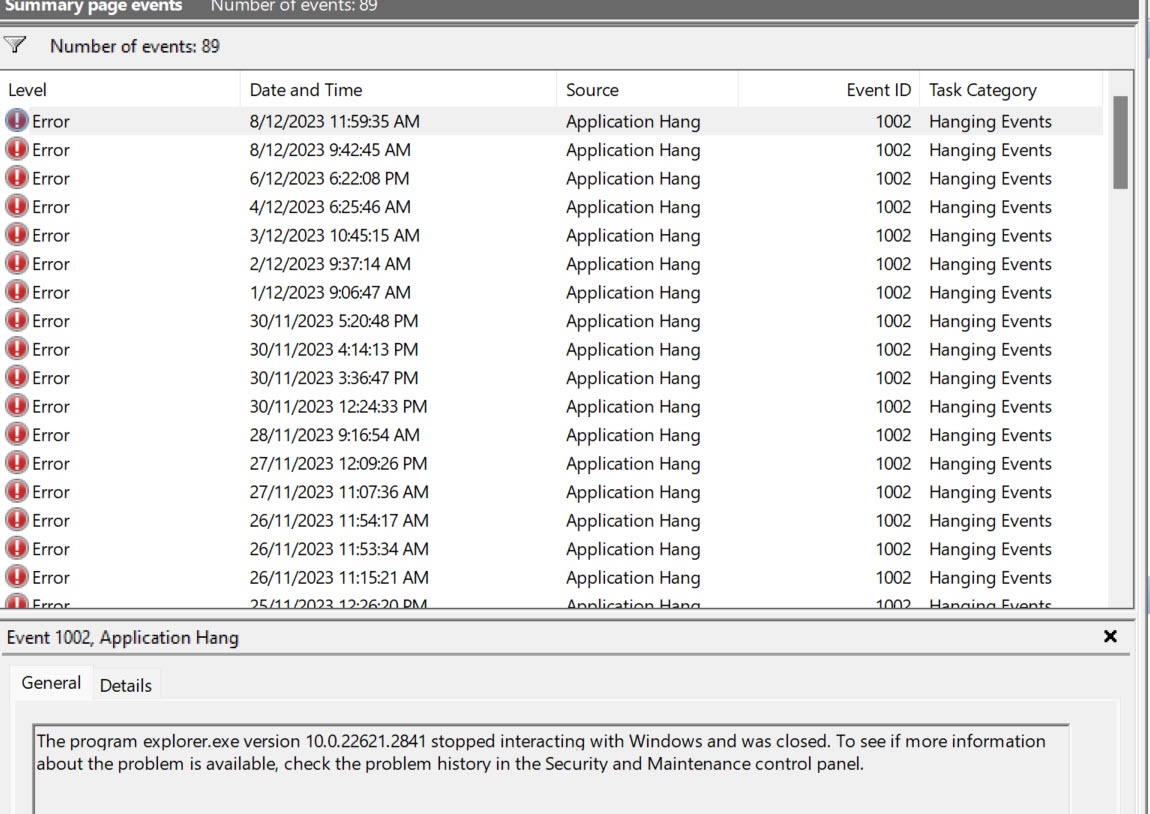Image resolution: width=1150 pixels, height=814 pixels.
Task: Click error icon for 26/11/2023 11:54:17 AM event
Action: 16,520
